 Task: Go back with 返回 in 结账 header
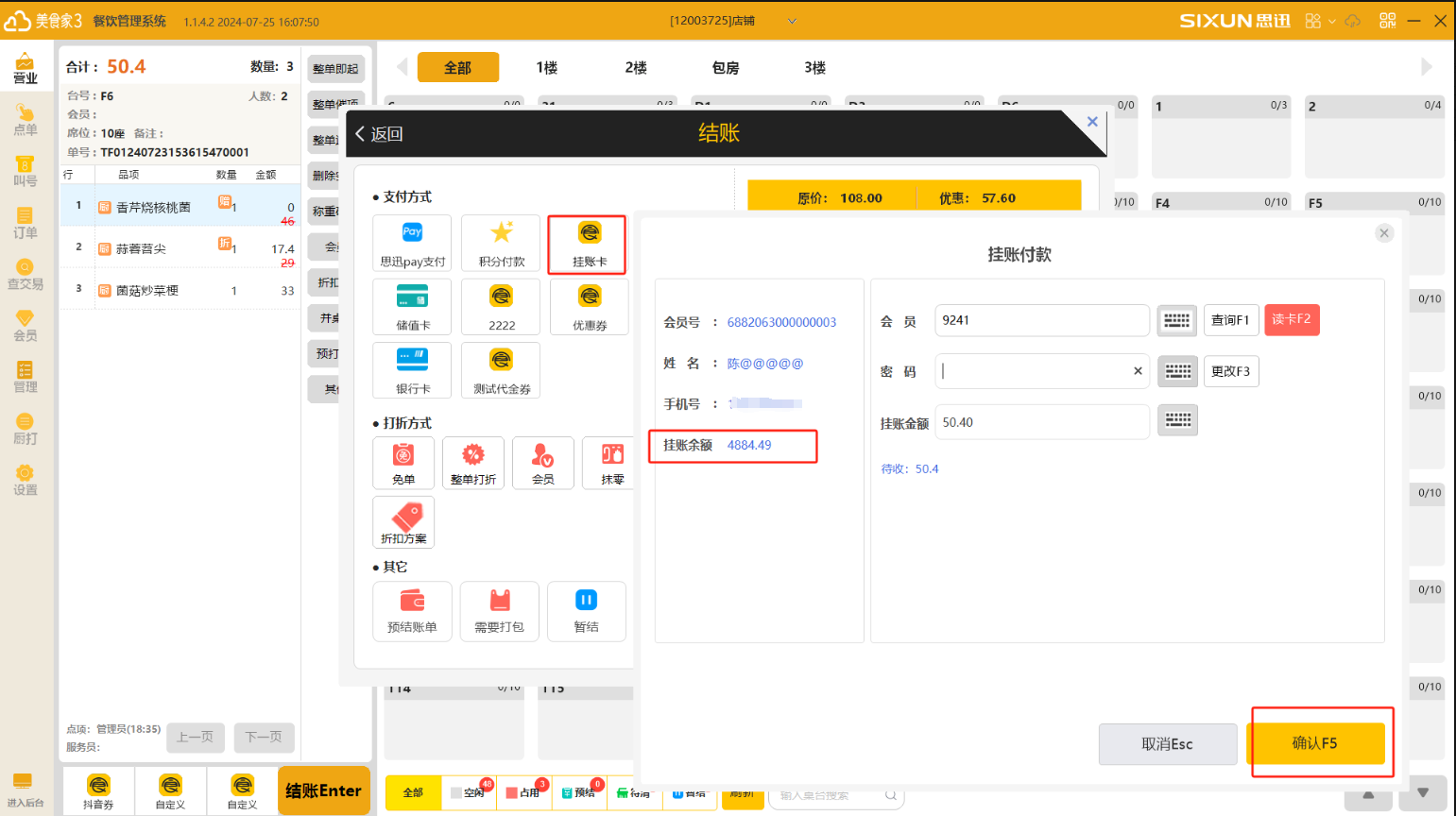click(x=380, y=134)
